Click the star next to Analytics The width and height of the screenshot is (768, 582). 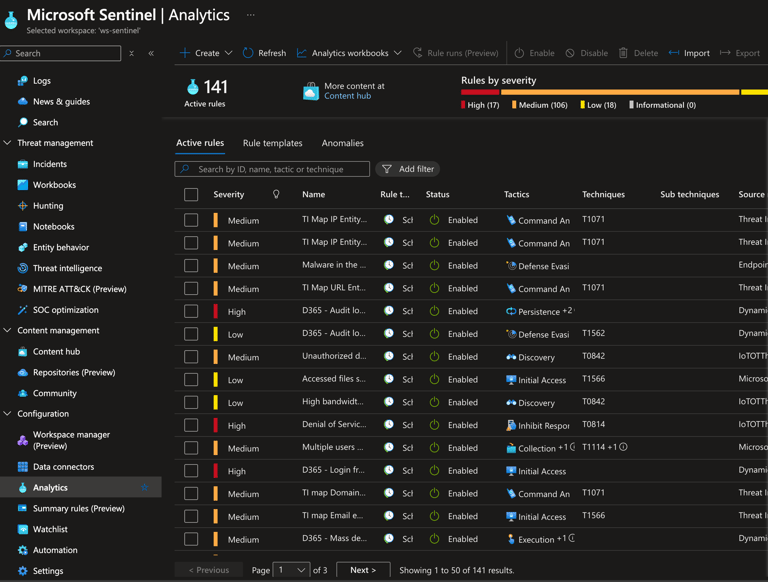pyautogui.click(x=144, y=487)
